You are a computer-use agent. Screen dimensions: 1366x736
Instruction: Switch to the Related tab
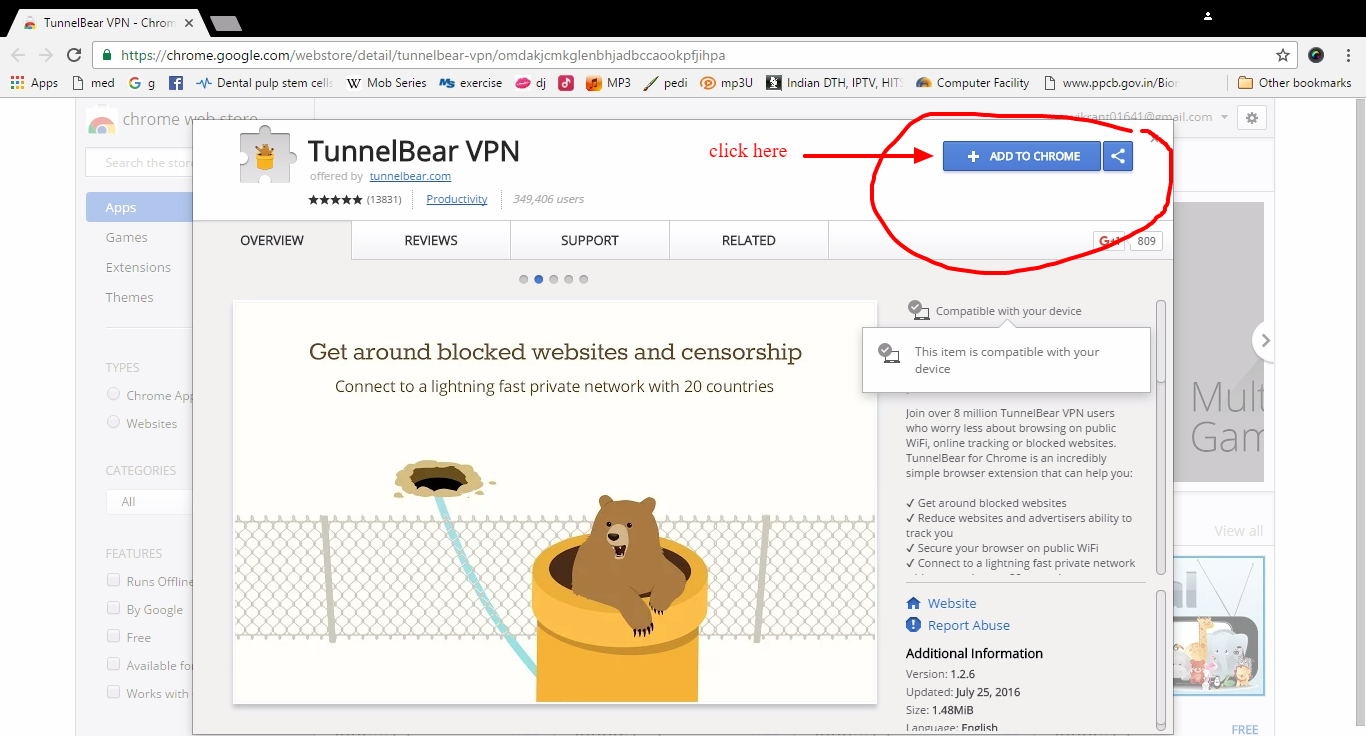(x=749, y=241)
